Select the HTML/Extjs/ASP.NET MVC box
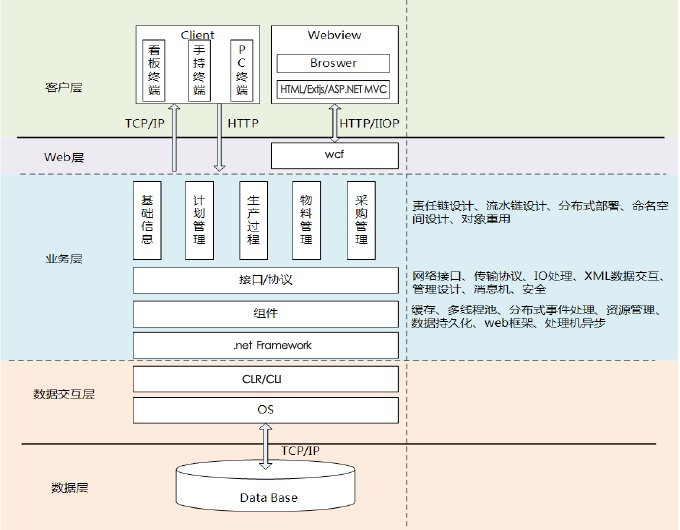The height and width of the screenshot is (530, 680). (x=333, y=91)
